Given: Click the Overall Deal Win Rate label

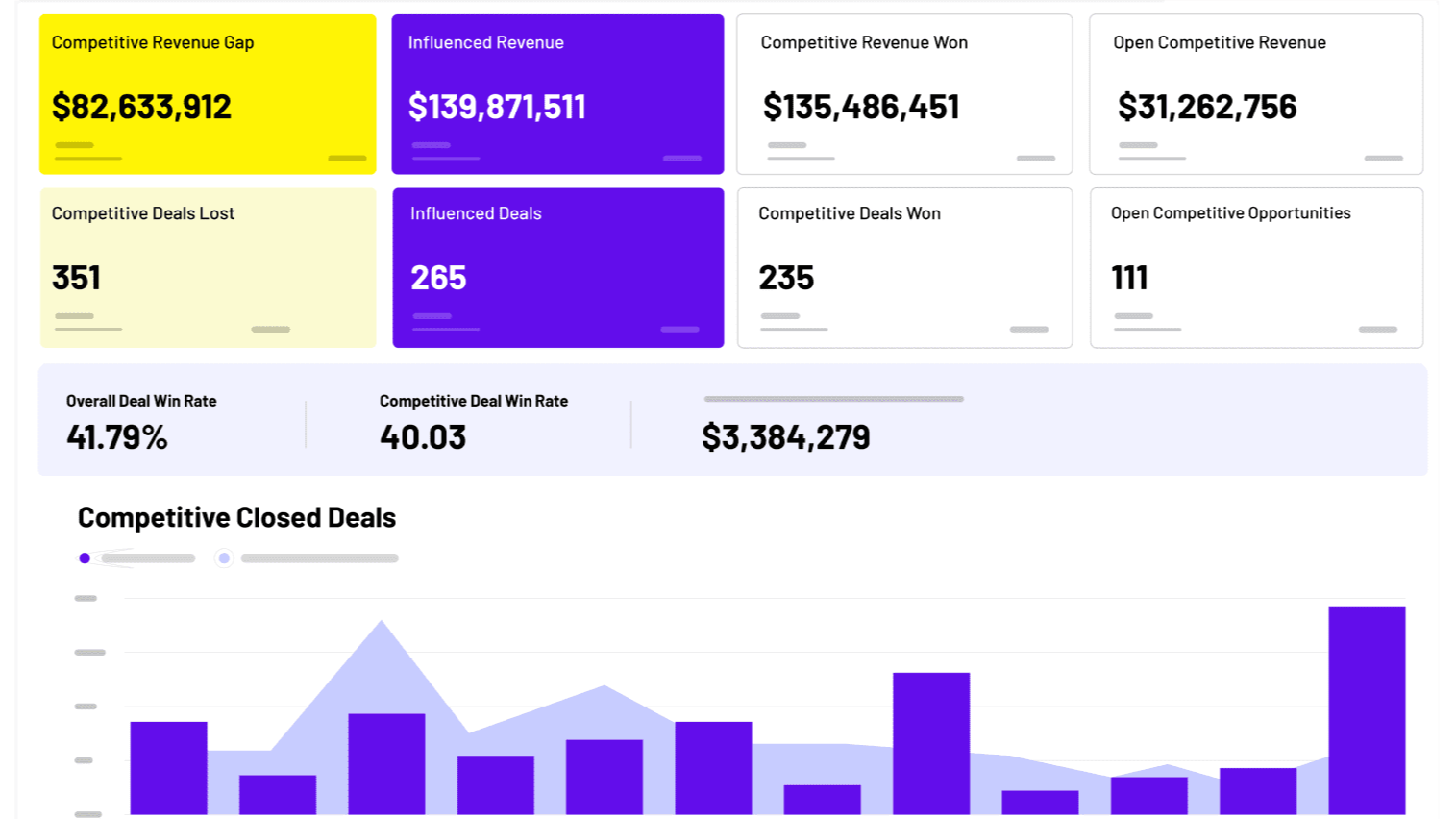Looking at the screenshot, I should [141, 401].
